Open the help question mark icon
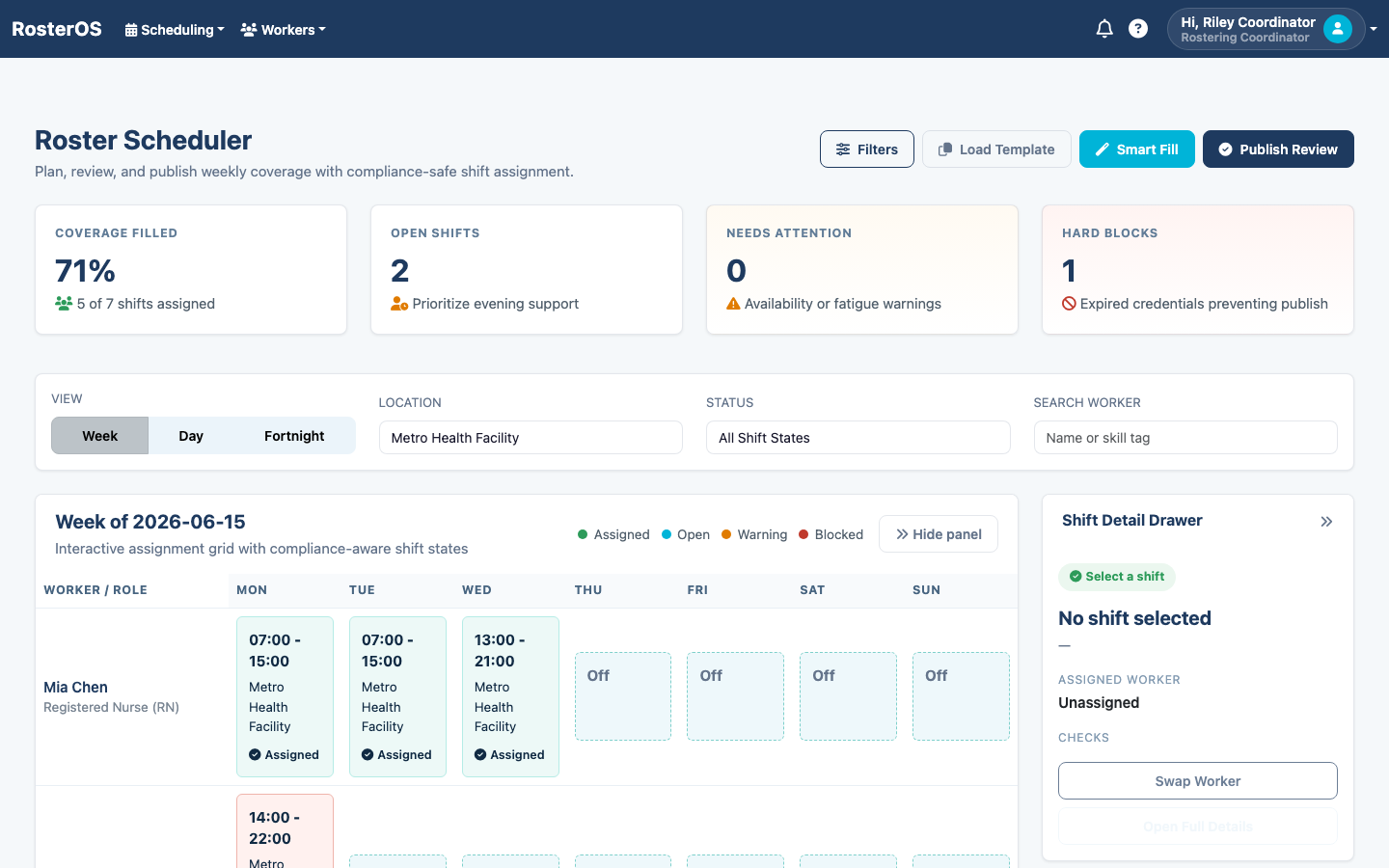Image resolution: width=1389 pixels, height=868 pixels. 1138,29
